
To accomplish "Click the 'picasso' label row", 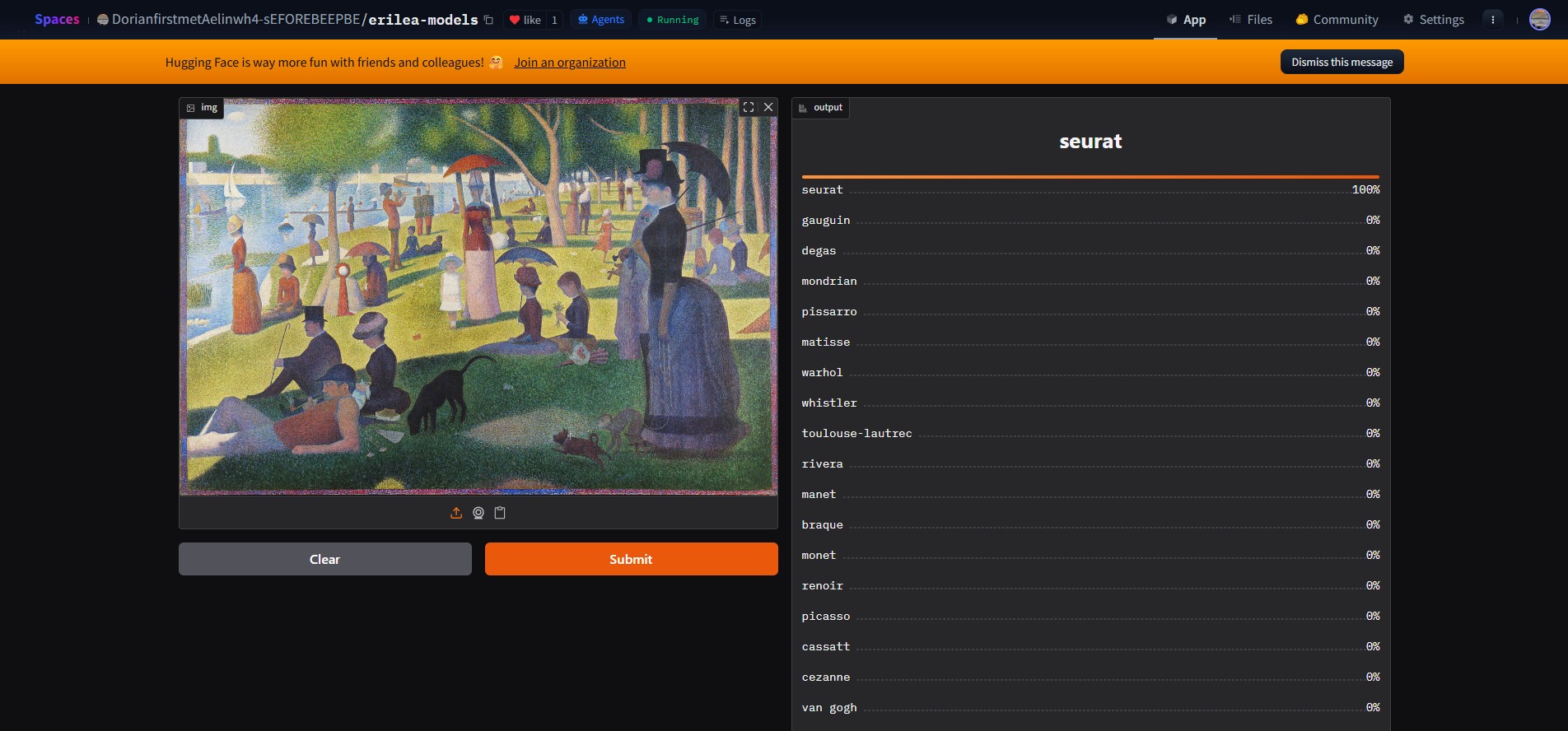I will coord(1090,617).
